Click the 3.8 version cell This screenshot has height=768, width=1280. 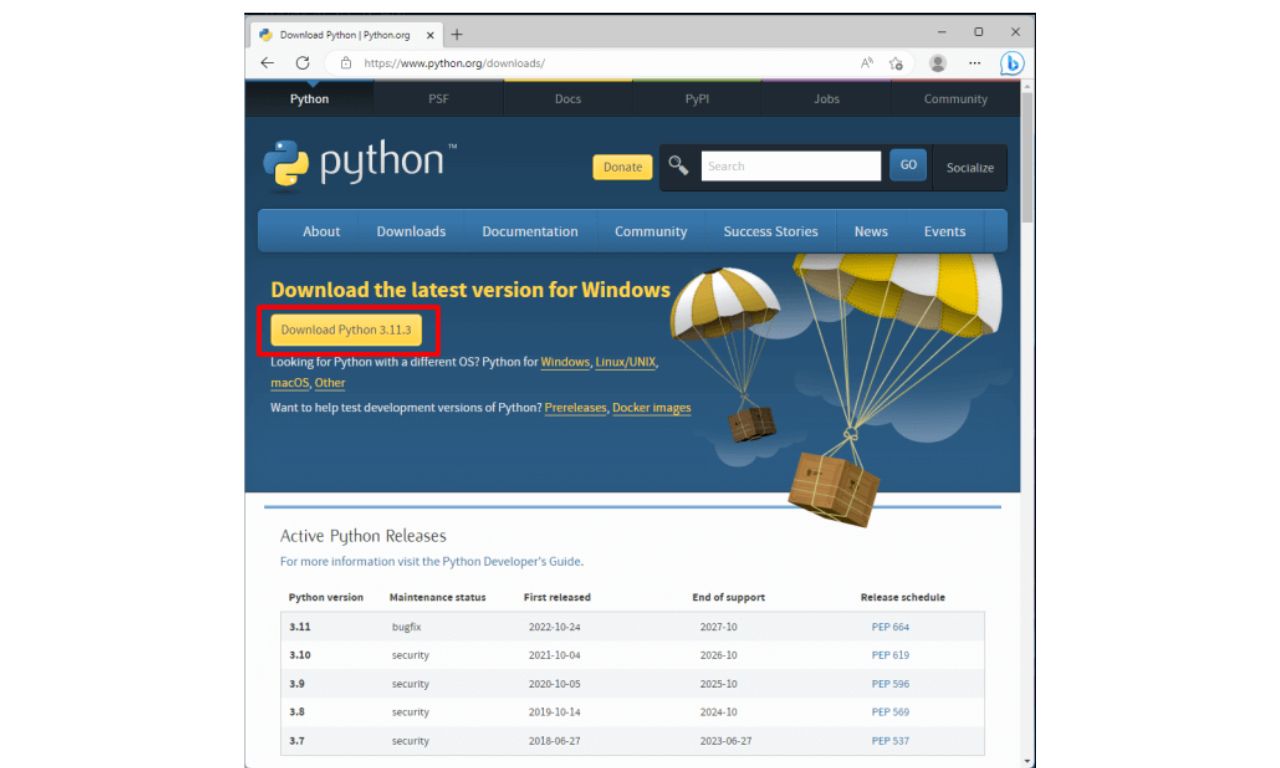coord(297,712)
